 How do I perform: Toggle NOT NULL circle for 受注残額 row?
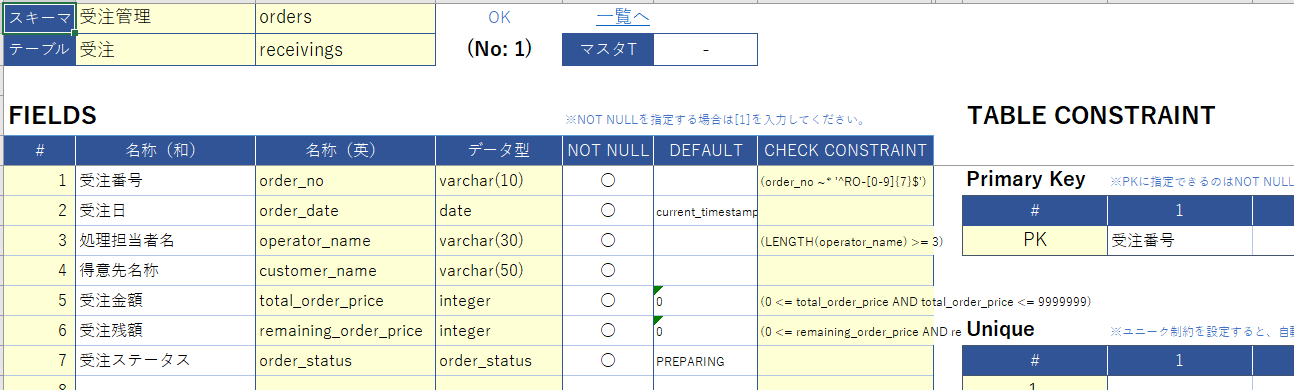tap(608, 331)
